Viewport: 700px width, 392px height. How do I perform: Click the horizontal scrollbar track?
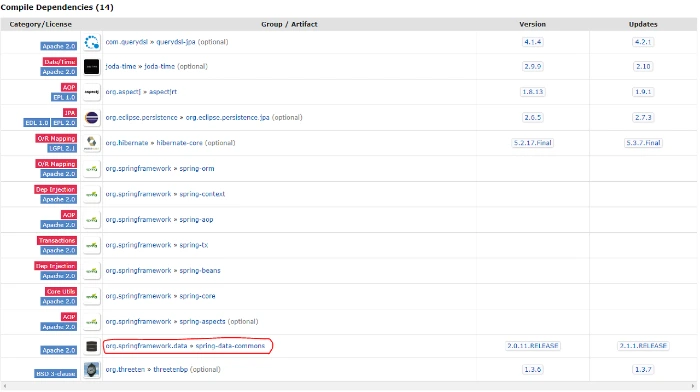tap(348, 387)
